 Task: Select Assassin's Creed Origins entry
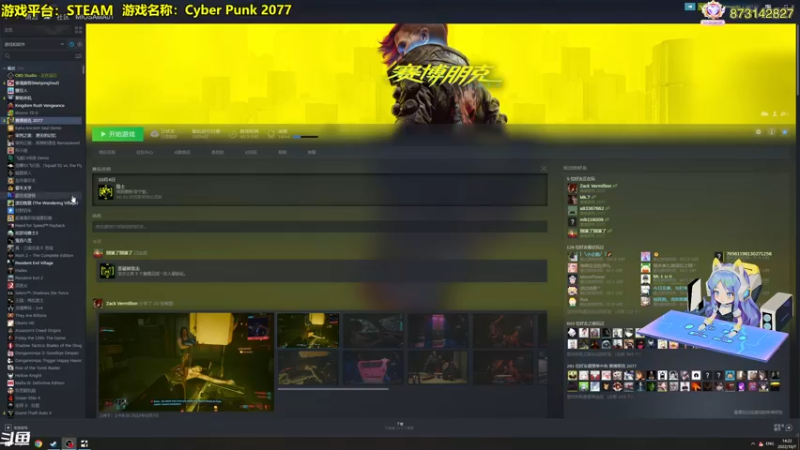tap(38, 331)
